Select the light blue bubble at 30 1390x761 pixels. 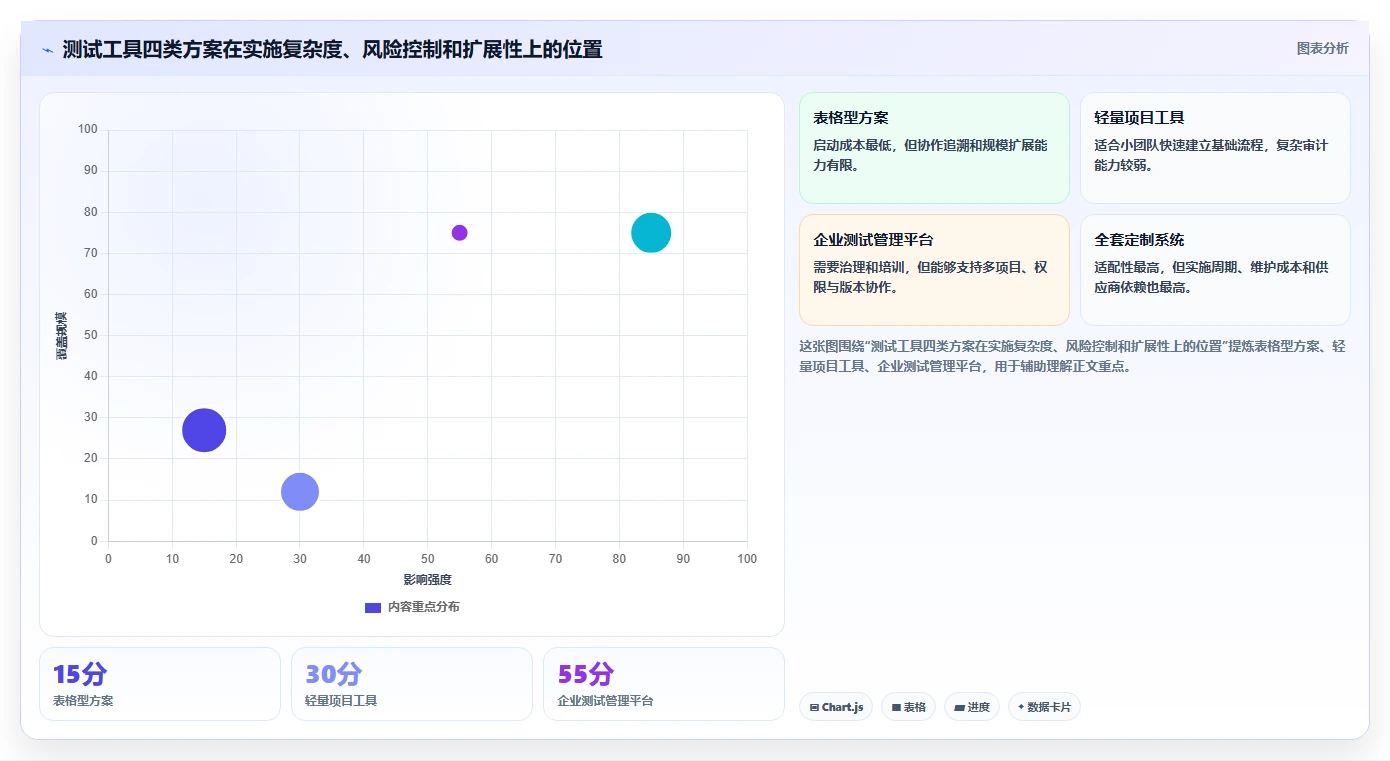click(x=300, y=491)
